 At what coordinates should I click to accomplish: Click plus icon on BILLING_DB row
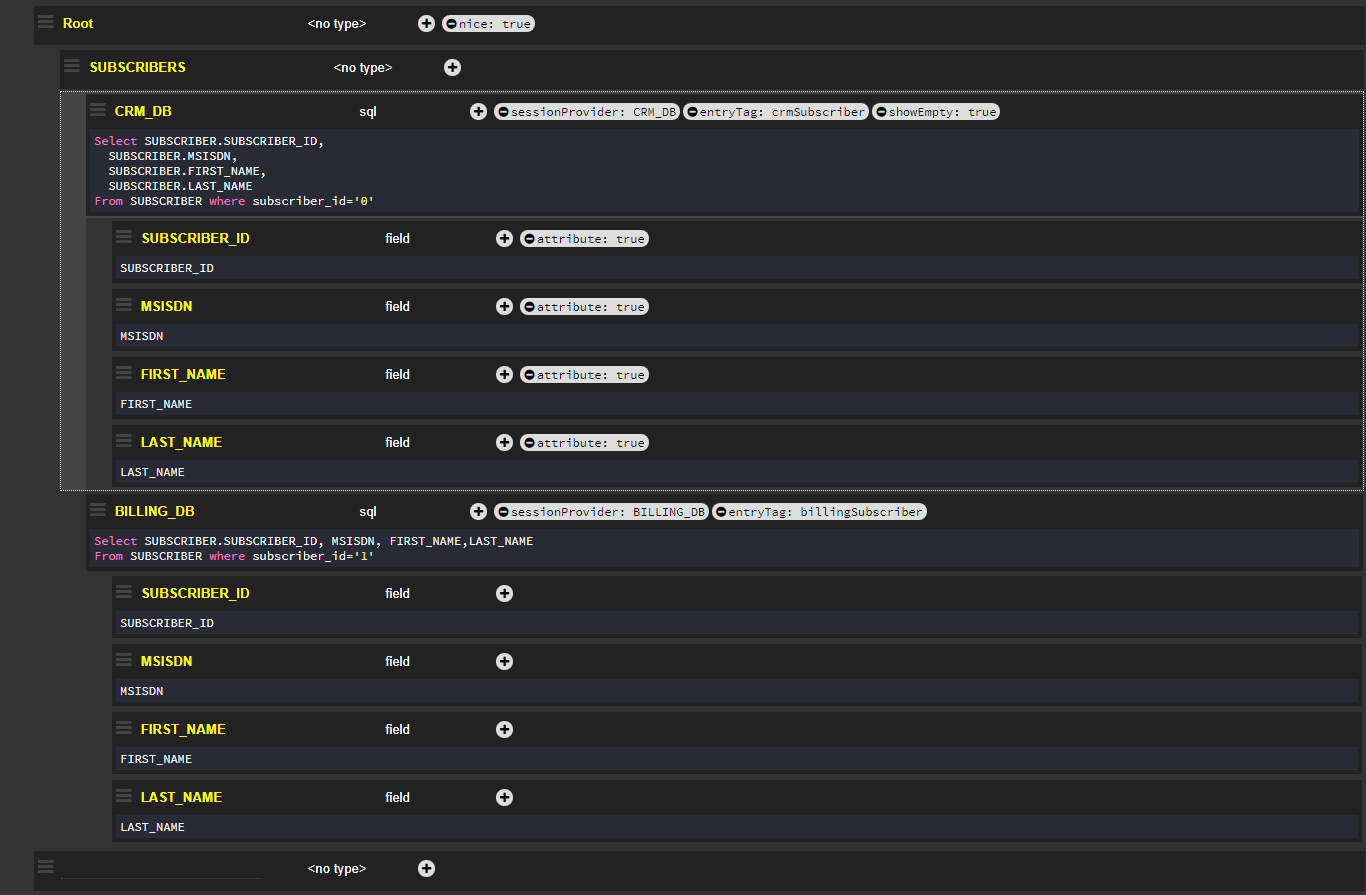[x=478, y=511]
